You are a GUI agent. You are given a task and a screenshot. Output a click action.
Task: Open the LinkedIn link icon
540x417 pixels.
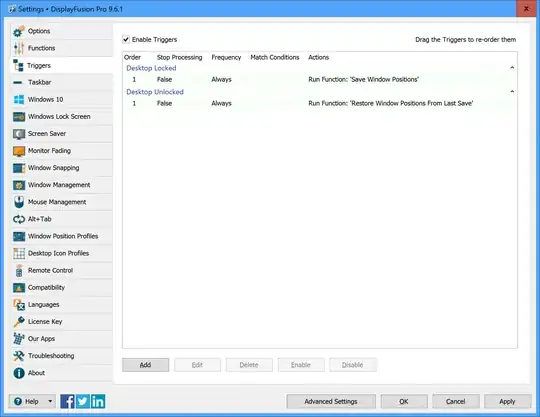point(98,402)
